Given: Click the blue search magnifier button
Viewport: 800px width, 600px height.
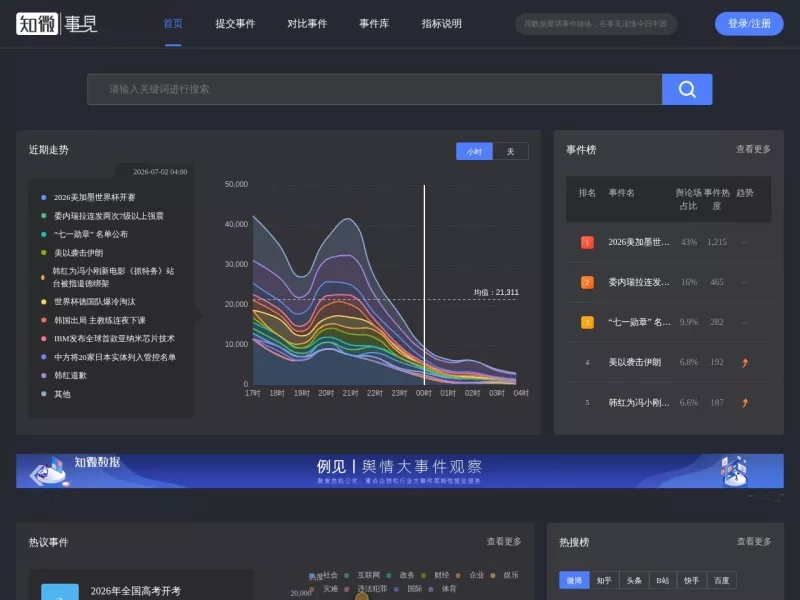Looking at the screenshot, I should 687,89.
